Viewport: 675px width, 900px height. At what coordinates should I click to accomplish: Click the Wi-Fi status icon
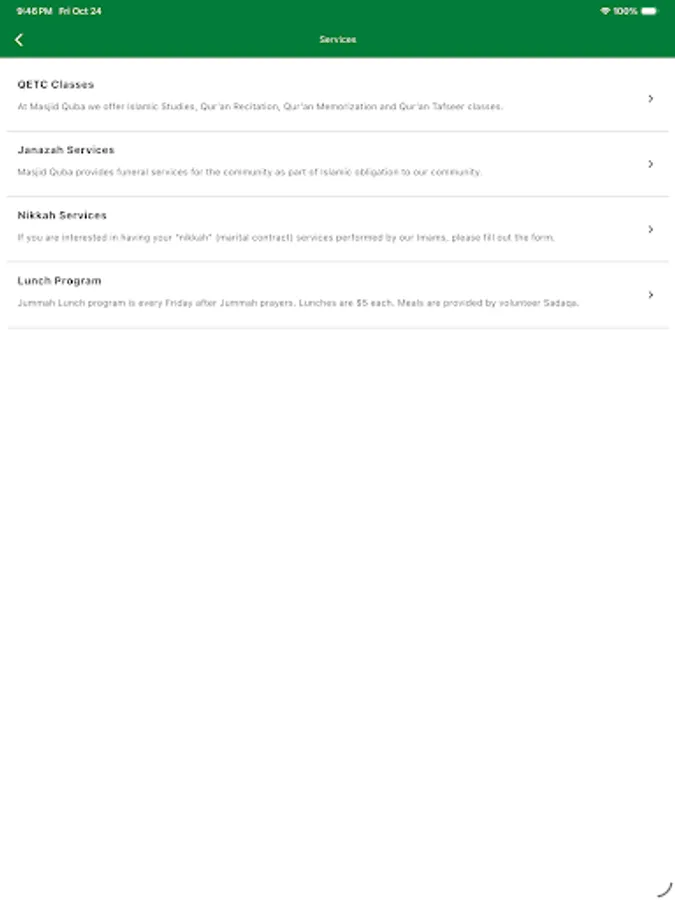[604, 11]
